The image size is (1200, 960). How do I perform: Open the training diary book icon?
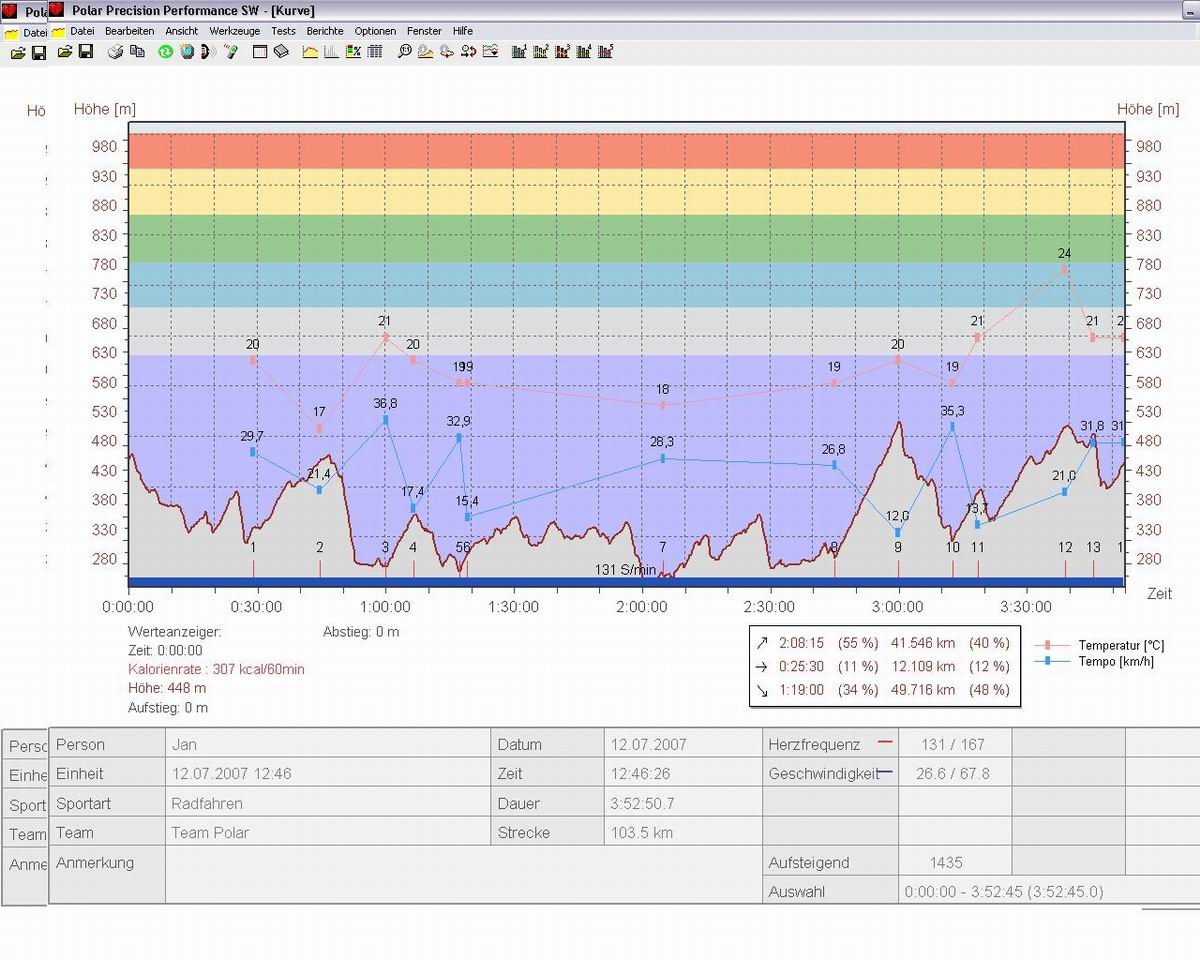click(282, 52)
